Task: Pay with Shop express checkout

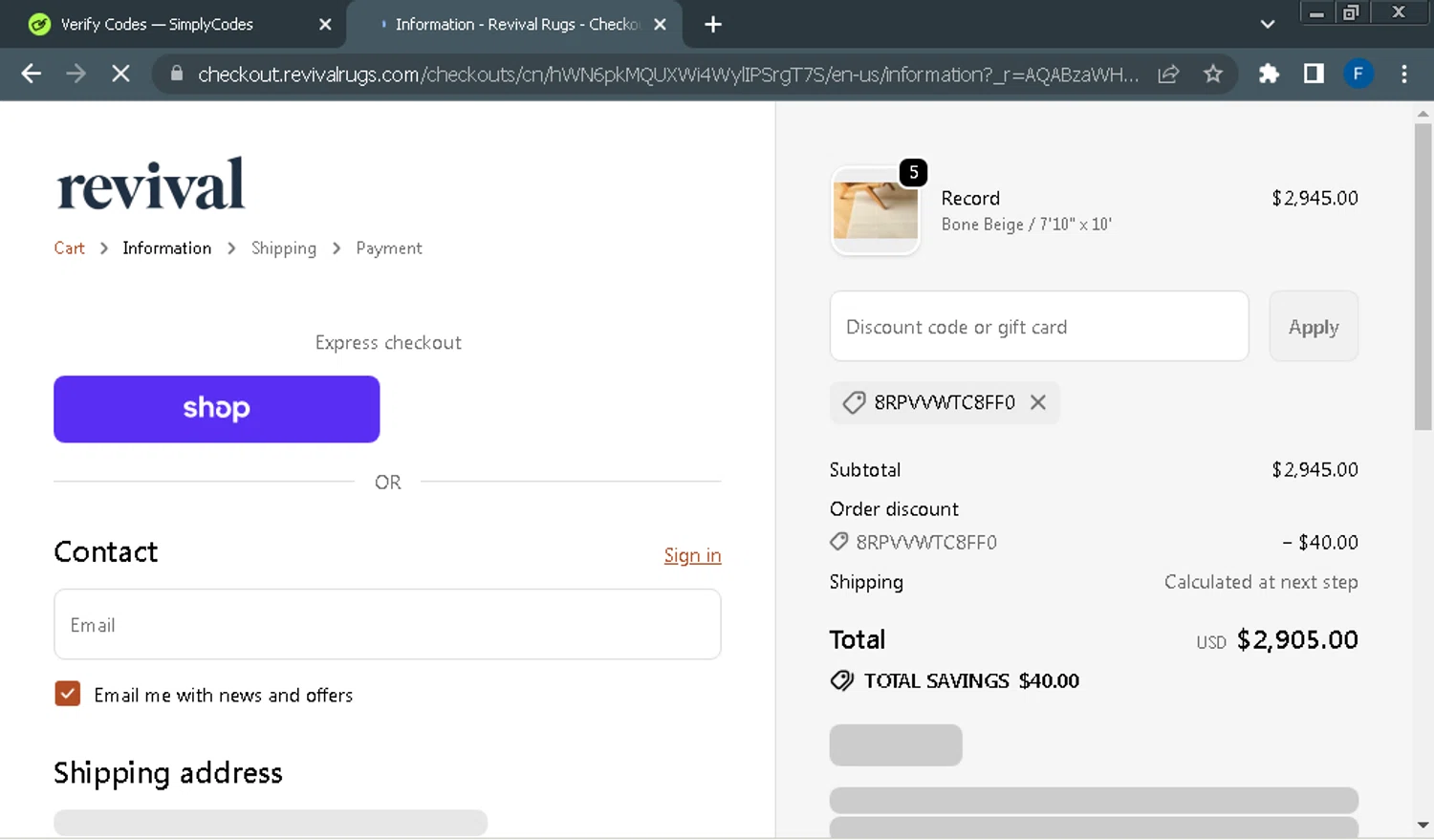Action: [216, 409]
